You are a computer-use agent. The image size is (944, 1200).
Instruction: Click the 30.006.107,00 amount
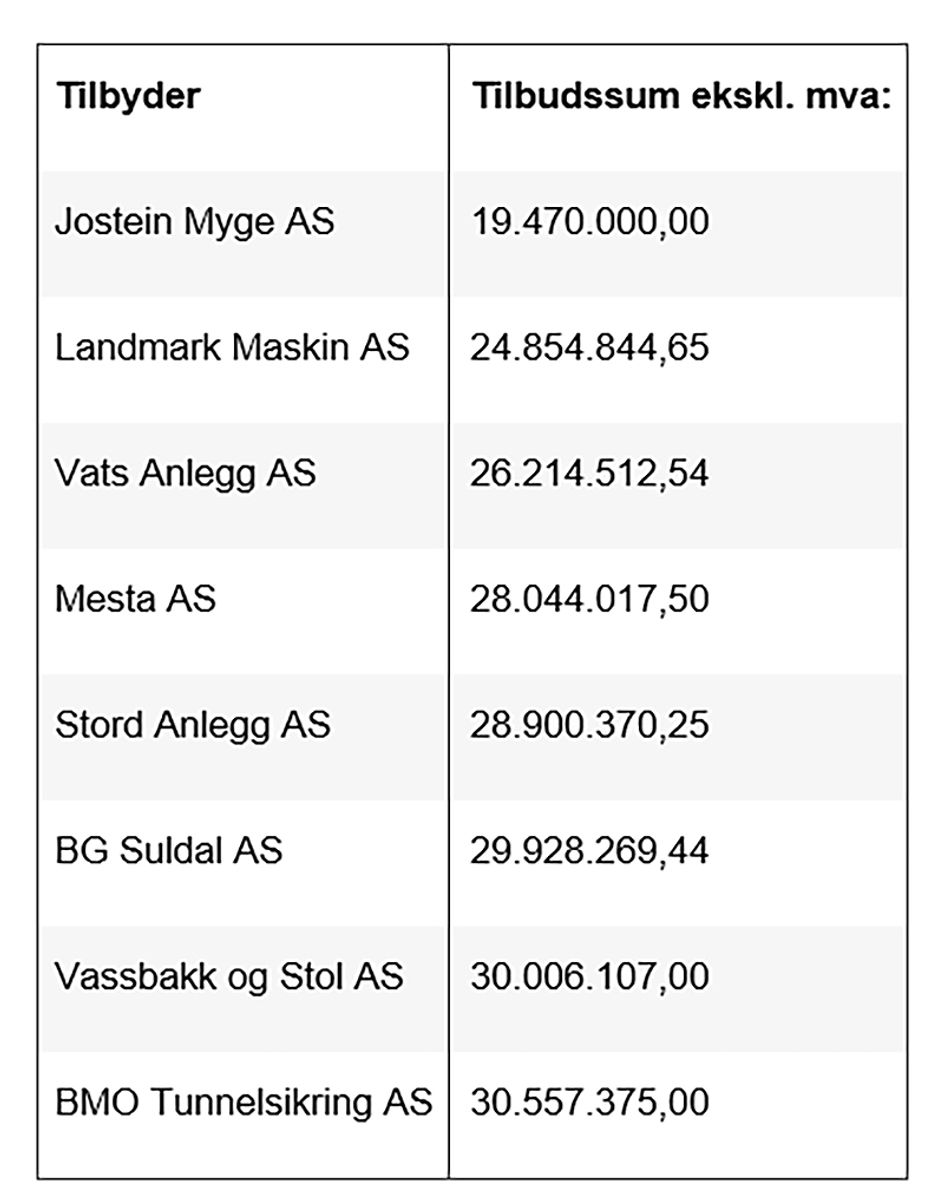click(x=590, y=976)
